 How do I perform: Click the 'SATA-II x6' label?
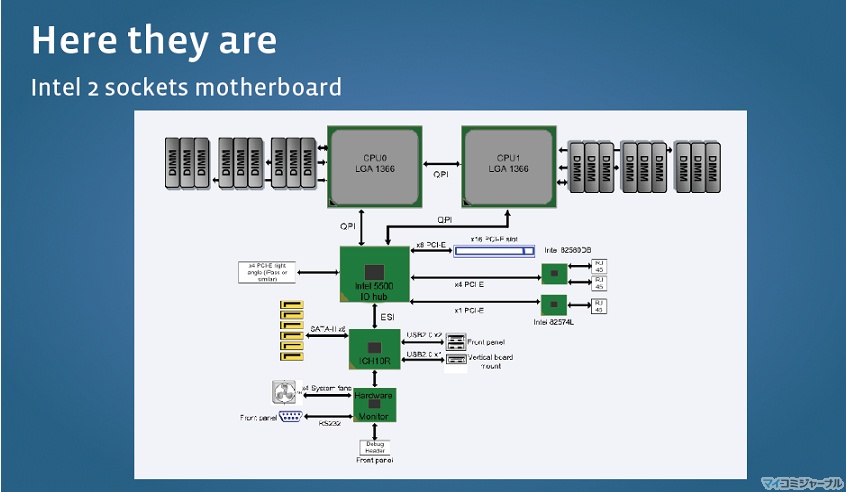coord(328,329)
